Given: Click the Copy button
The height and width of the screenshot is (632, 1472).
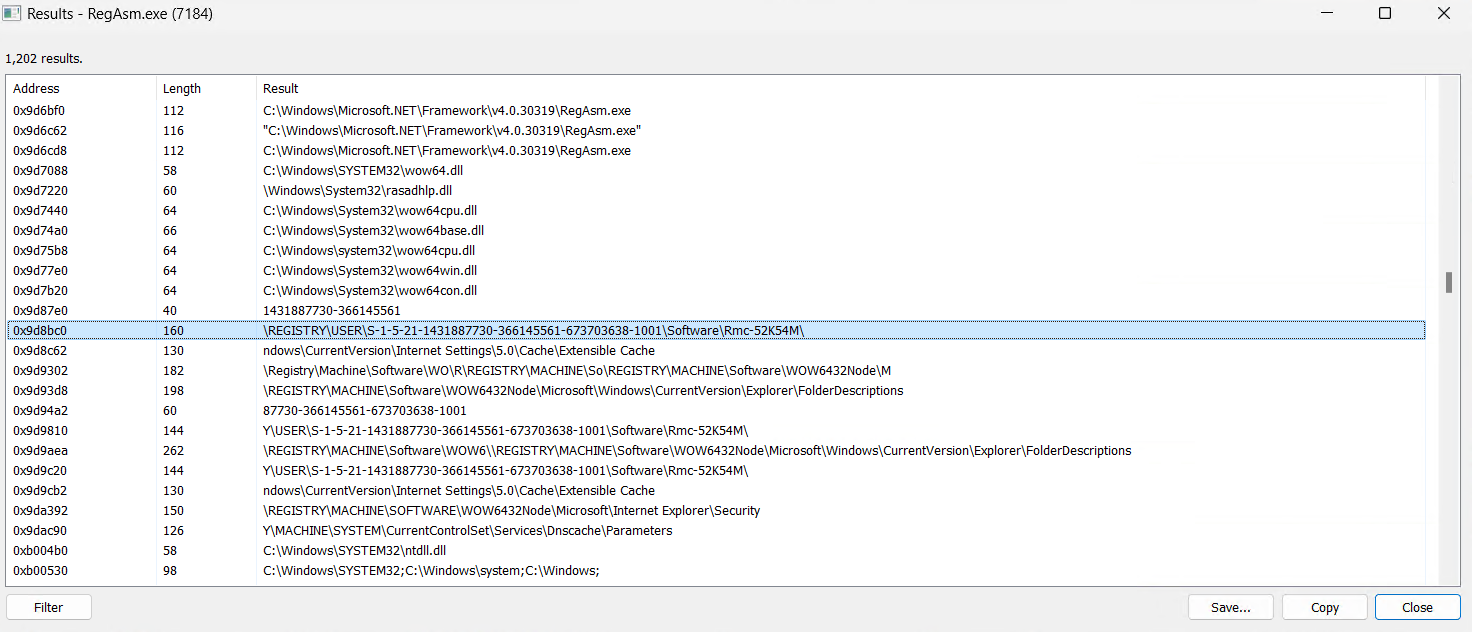Looking at the screenshot, I should 1324,607.
